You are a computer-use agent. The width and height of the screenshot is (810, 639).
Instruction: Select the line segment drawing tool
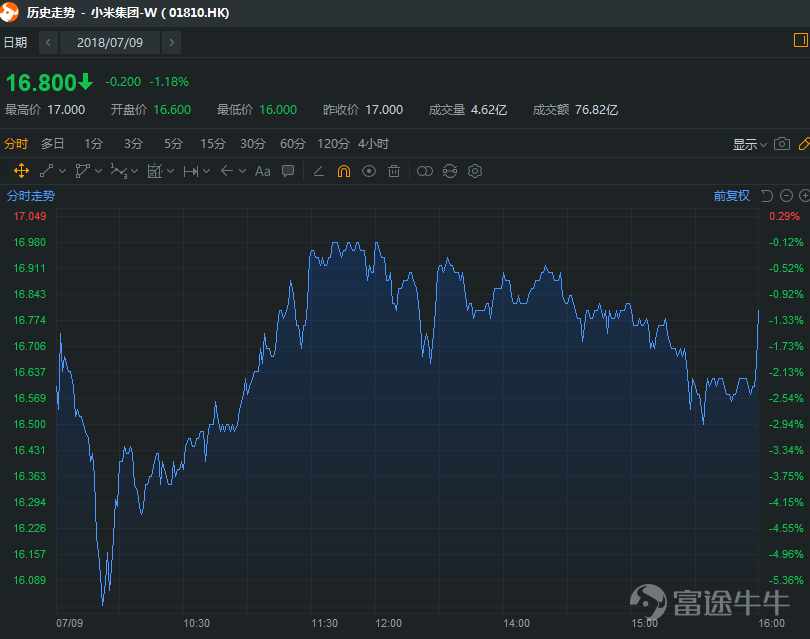pyautogui.click(x=46, y=171)
